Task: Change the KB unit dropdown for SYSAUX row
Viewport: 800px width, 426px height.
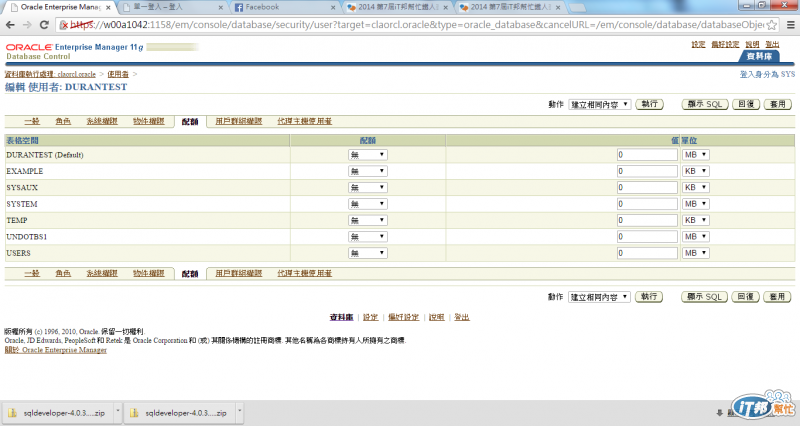Action: 695,187
